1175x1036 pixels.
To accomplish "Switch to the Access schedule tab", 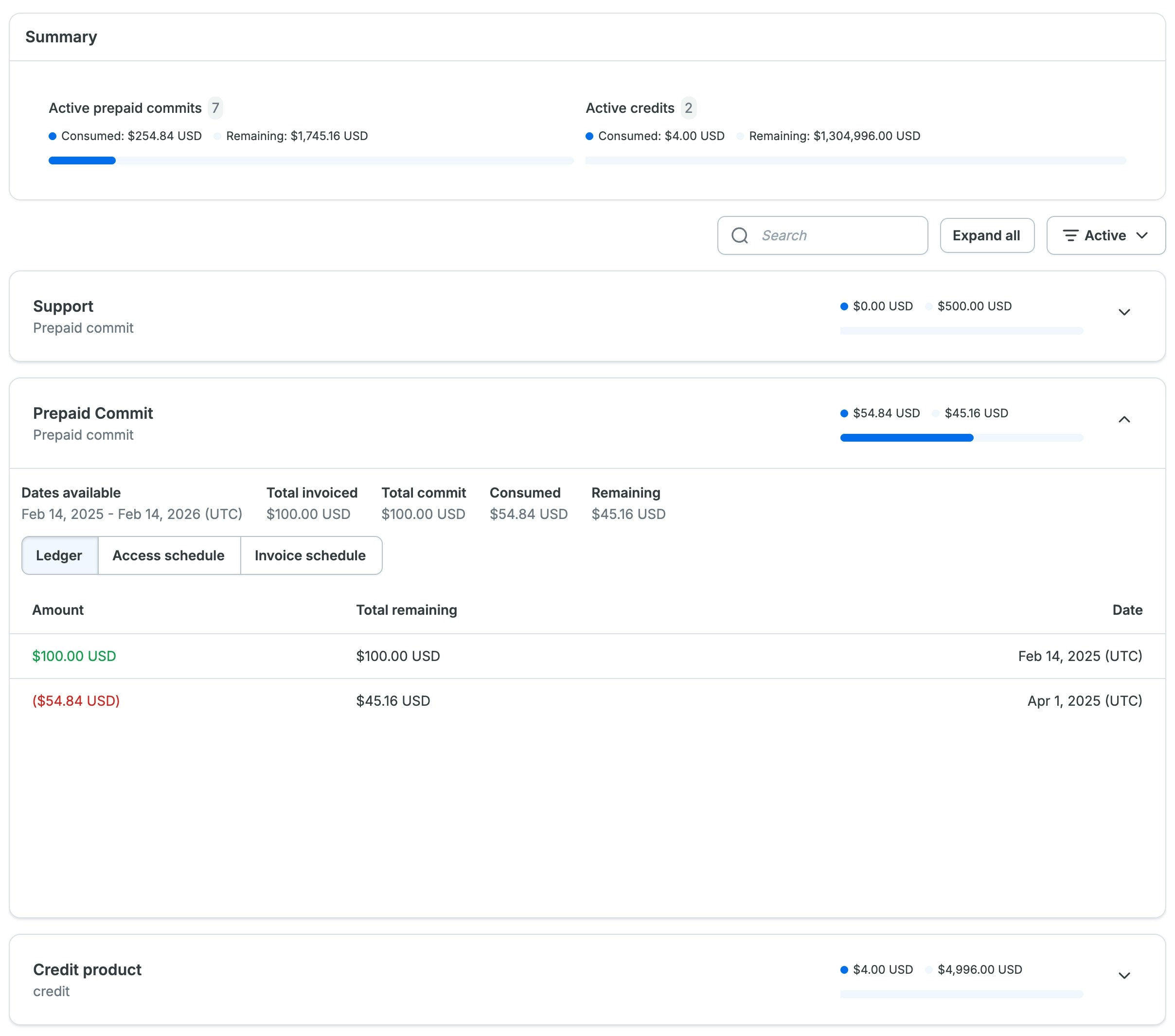I will coord(168,555).
